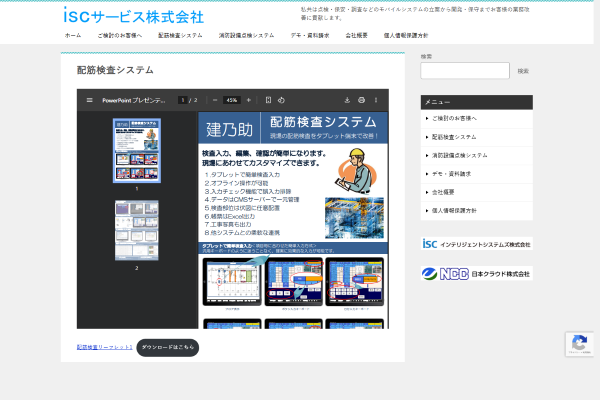Select 配筋検査システム in sidebar menu
Screen dimensions: 600x400
click(x=477, y=137)
